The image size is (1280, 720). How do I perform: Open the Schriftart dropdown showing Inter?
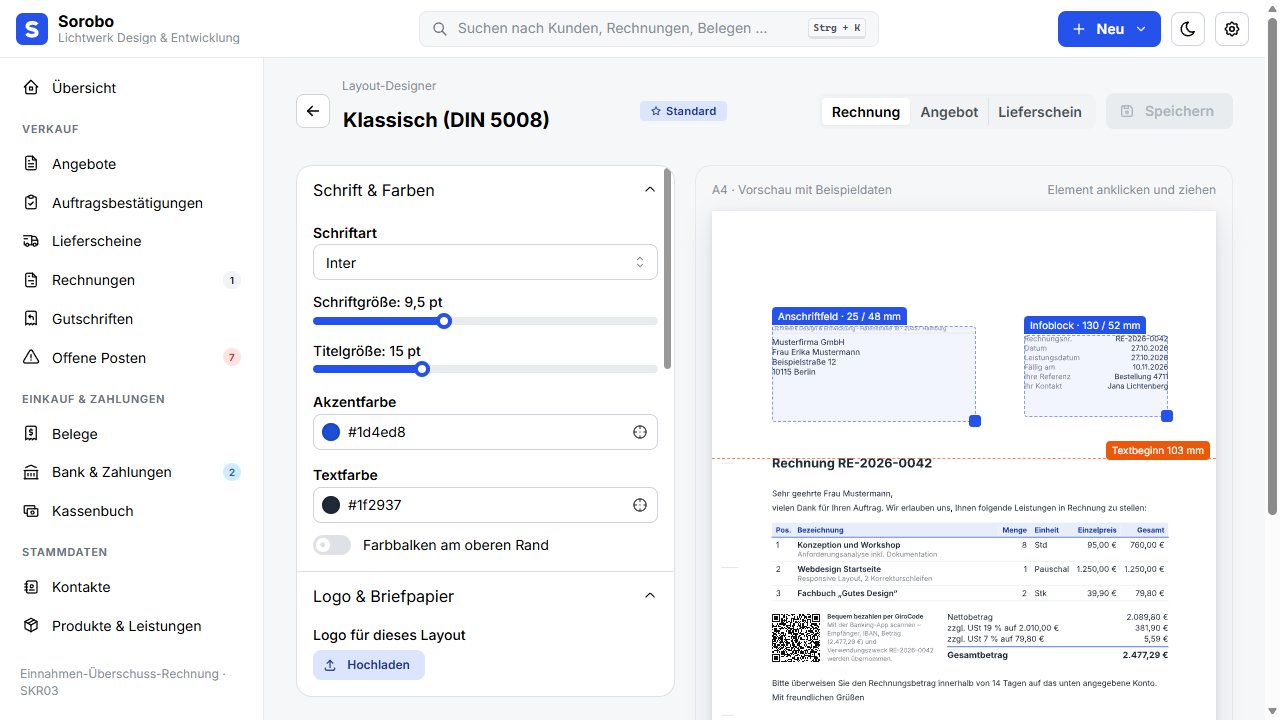485,262
